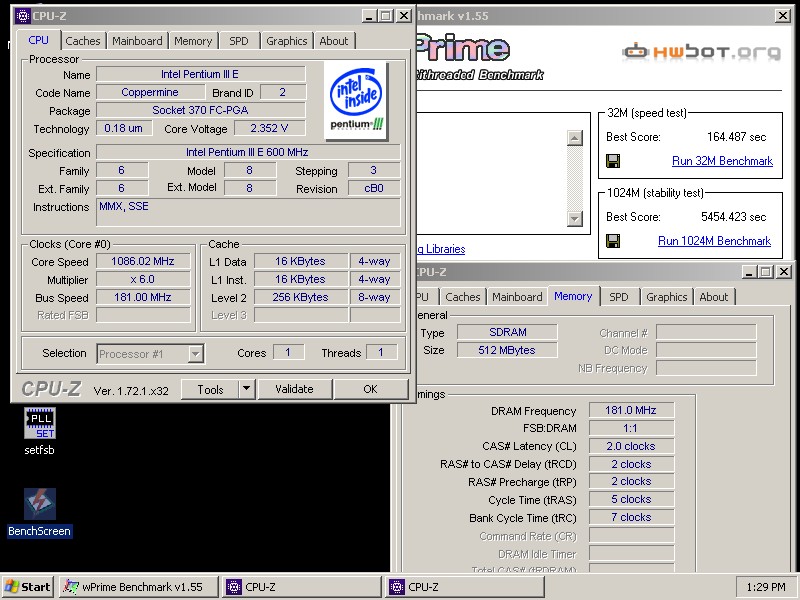Open the Processor #1 selection dropdown

tap(195, 354)
